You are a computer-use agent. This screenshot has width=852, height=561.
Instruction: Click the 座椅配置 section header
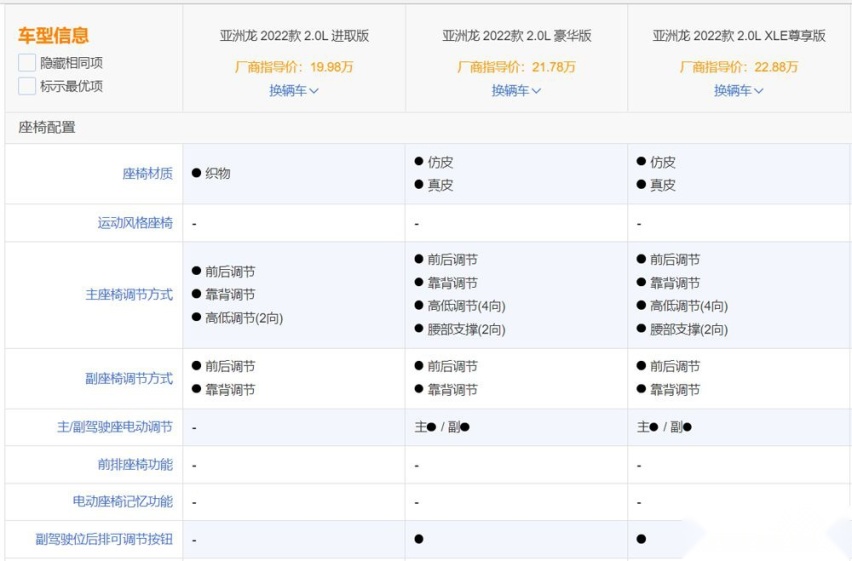pyautogui.click(x=47, y=128)
